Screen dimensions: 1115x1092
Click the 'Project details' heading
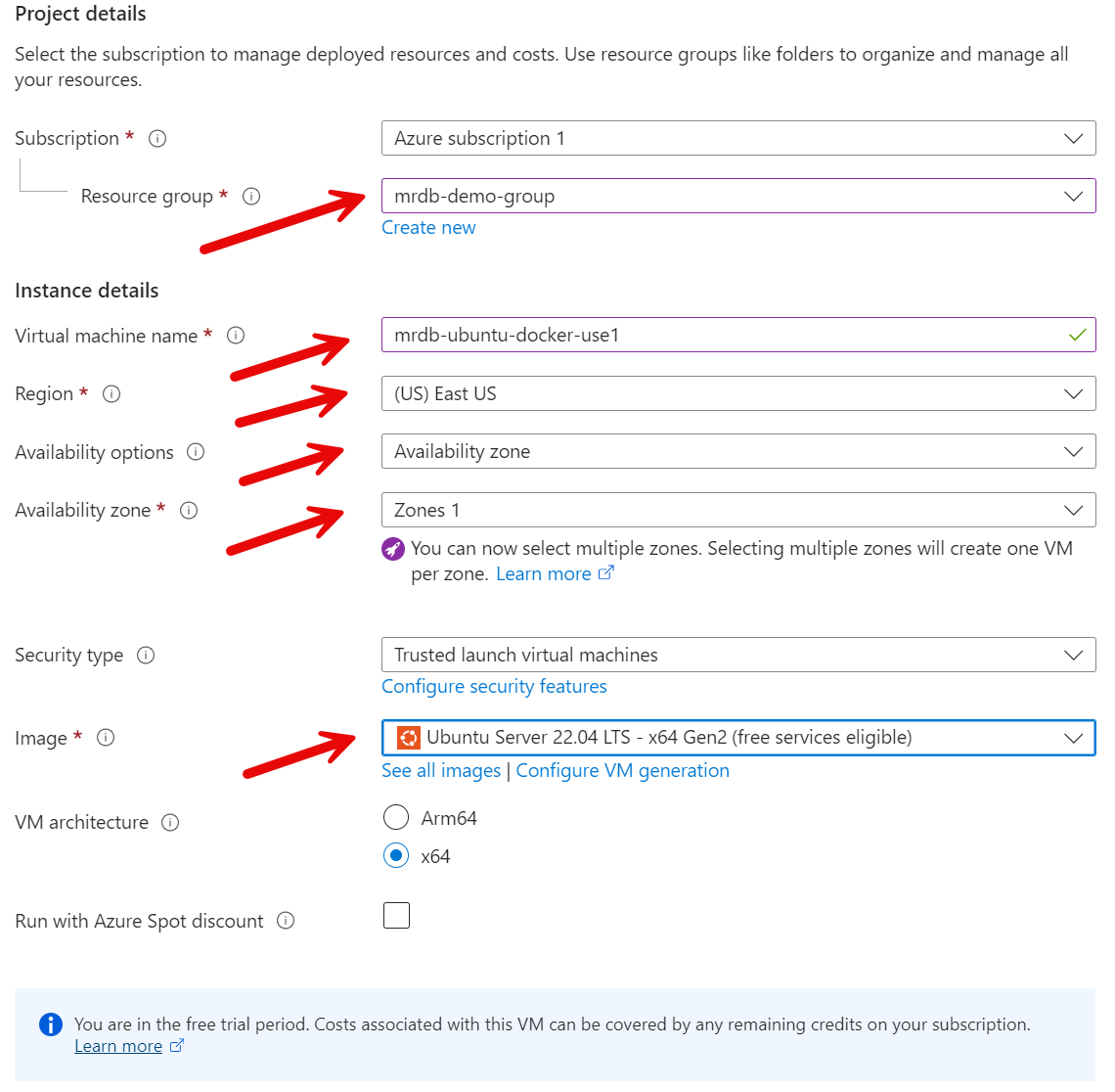[80, 15]
